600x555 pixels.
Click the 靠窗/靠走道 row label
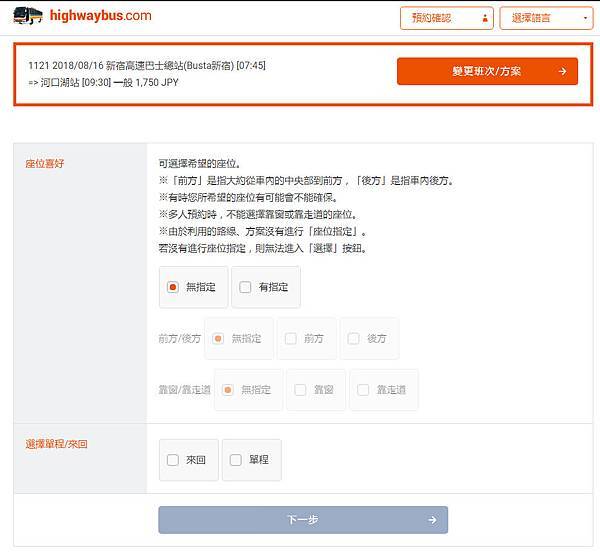tap(184, 390)
